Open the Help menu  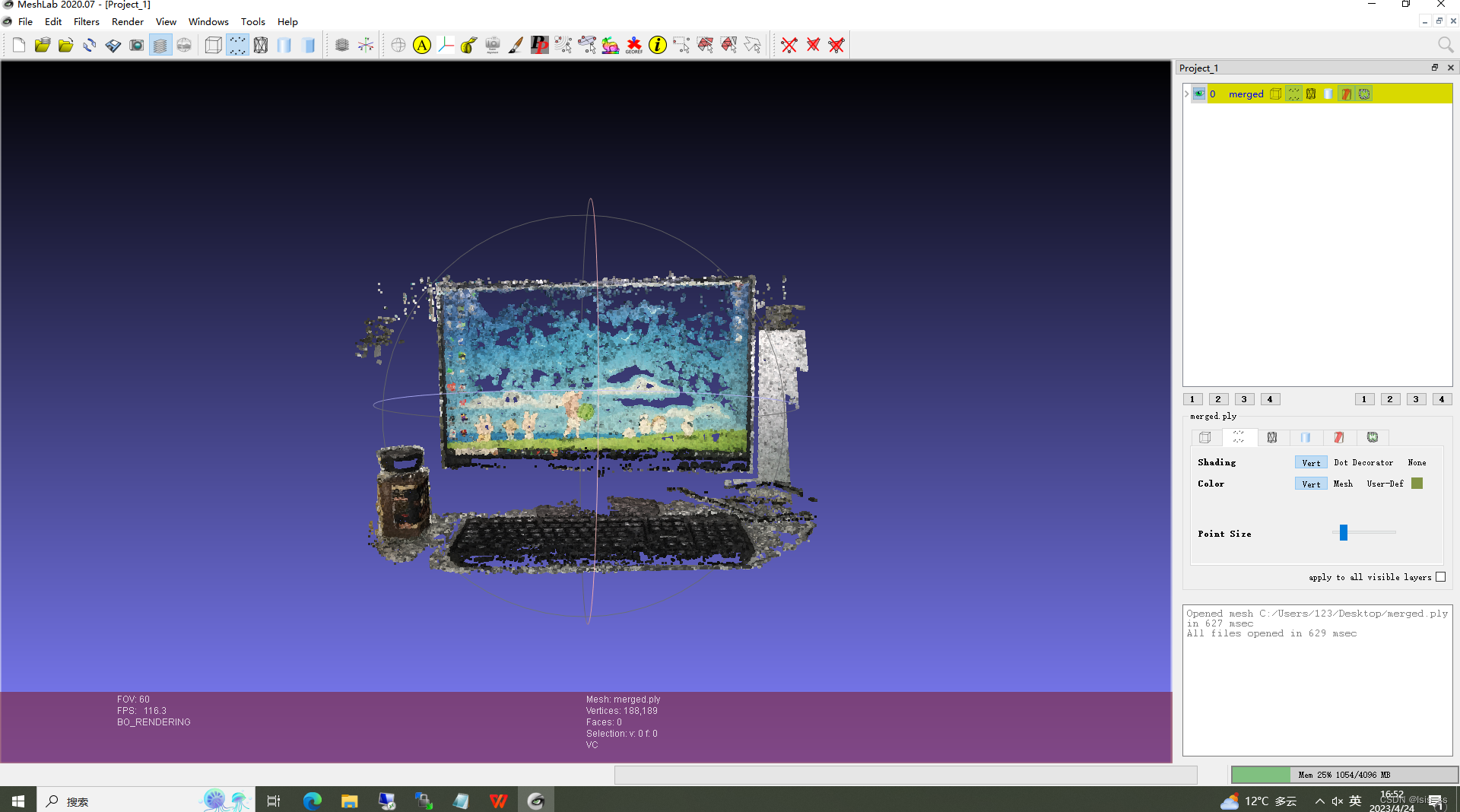(287, 21)
